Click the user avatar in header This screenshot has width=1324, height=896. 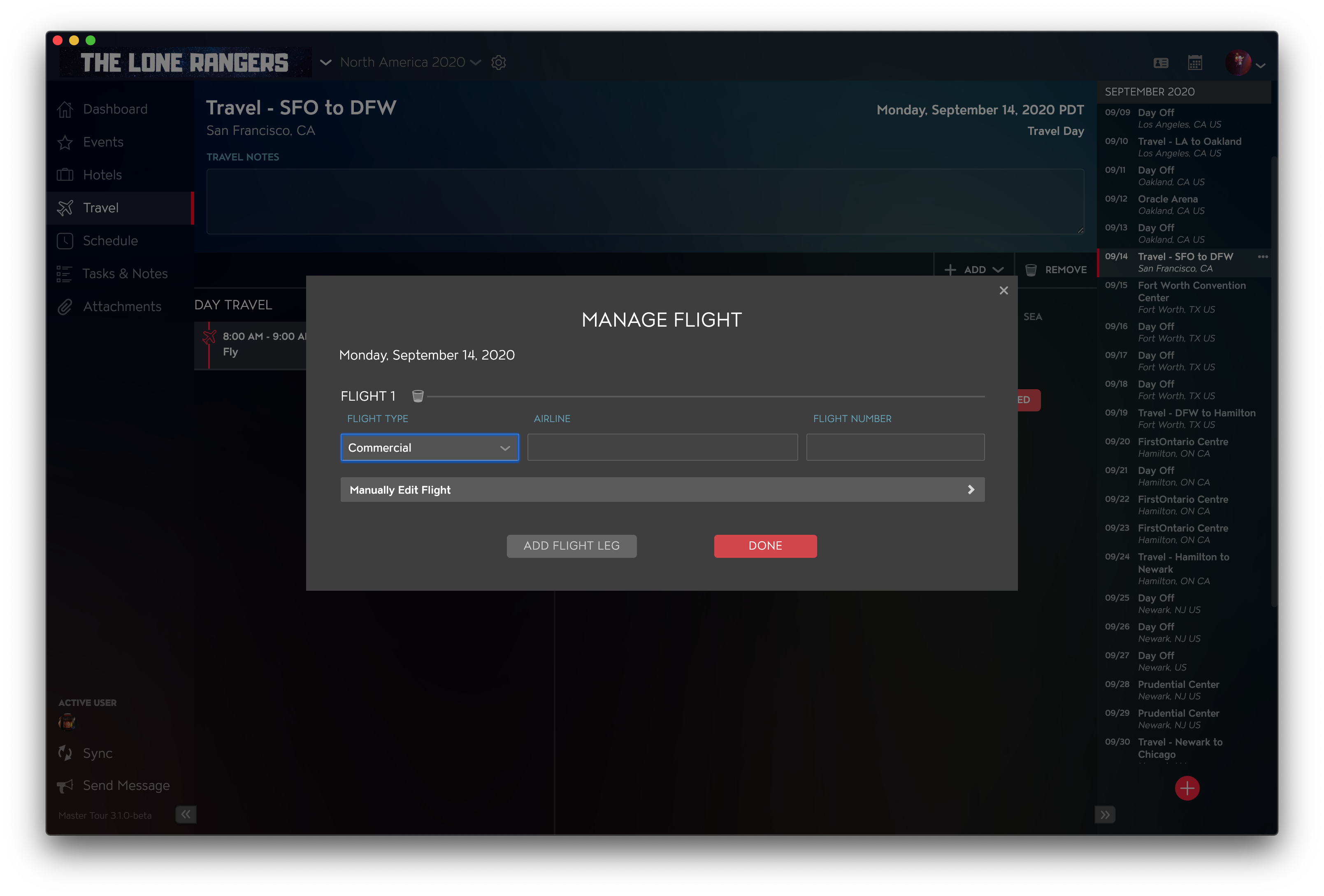[1238, 63]
